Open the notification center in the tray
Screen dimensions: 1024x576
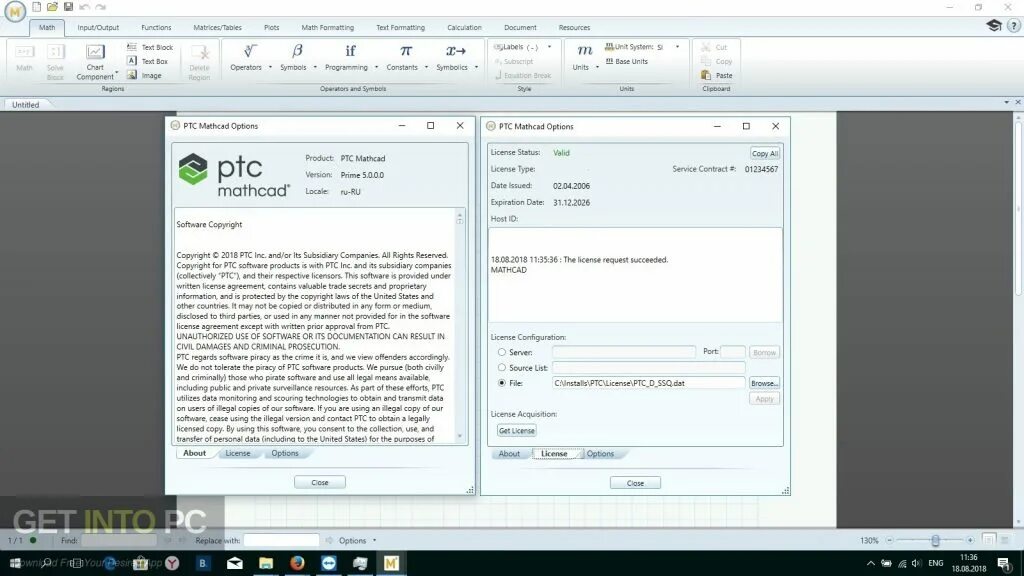(1004, 563)
